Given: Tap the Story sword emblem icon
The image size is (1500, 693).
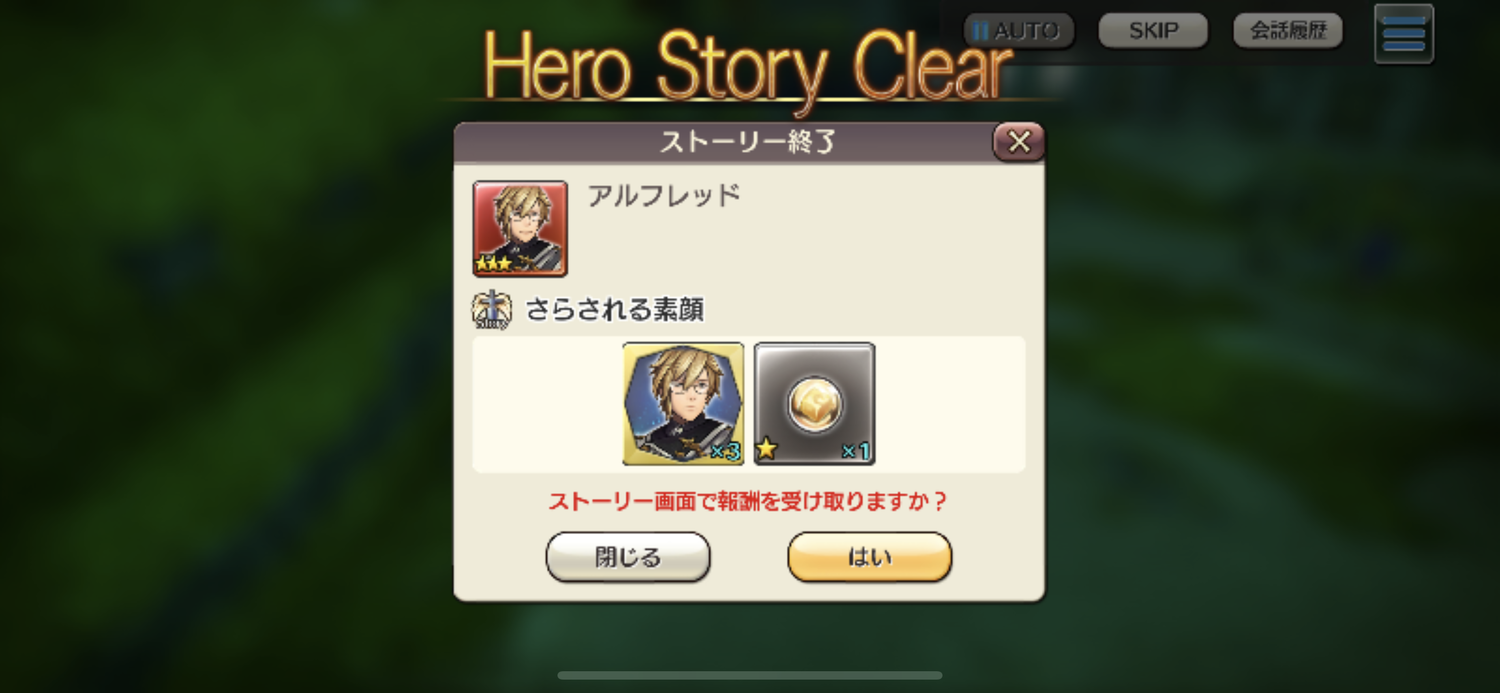Looking at the screenshot, I should (491, 310).
